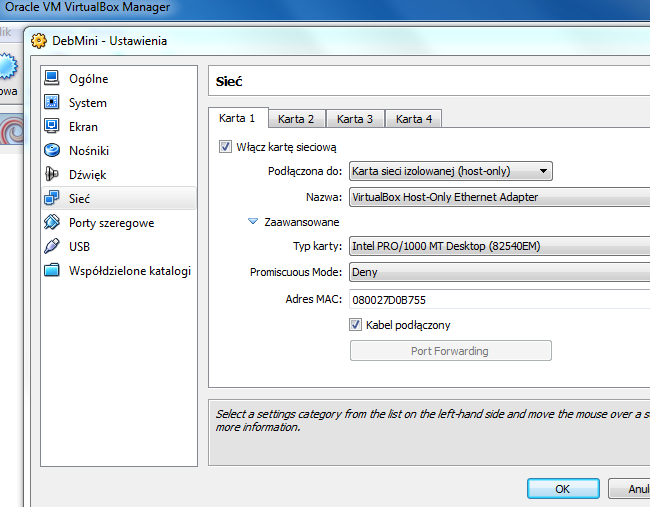The width and height of the screenshot is (650, 507).
Task: Click the Współdzielone katalogi folder icon
Action: pos(52,270)
